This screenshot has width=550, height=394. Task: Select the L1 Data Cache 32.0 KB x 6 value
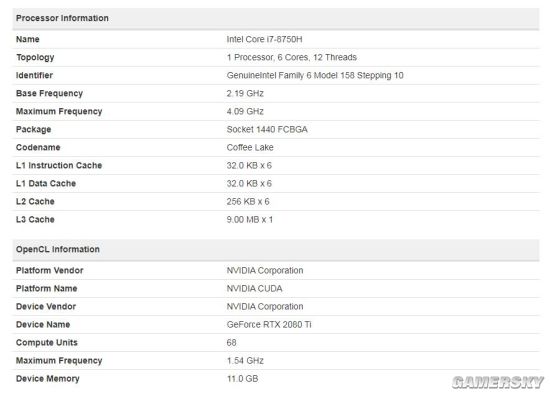(249, 183)
